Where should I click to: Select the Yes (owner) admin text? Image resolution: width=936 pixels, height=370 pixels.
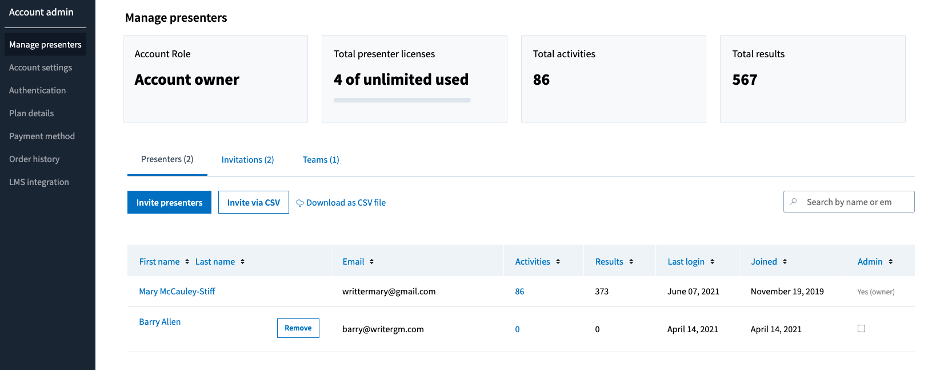(x=876, y=292)
